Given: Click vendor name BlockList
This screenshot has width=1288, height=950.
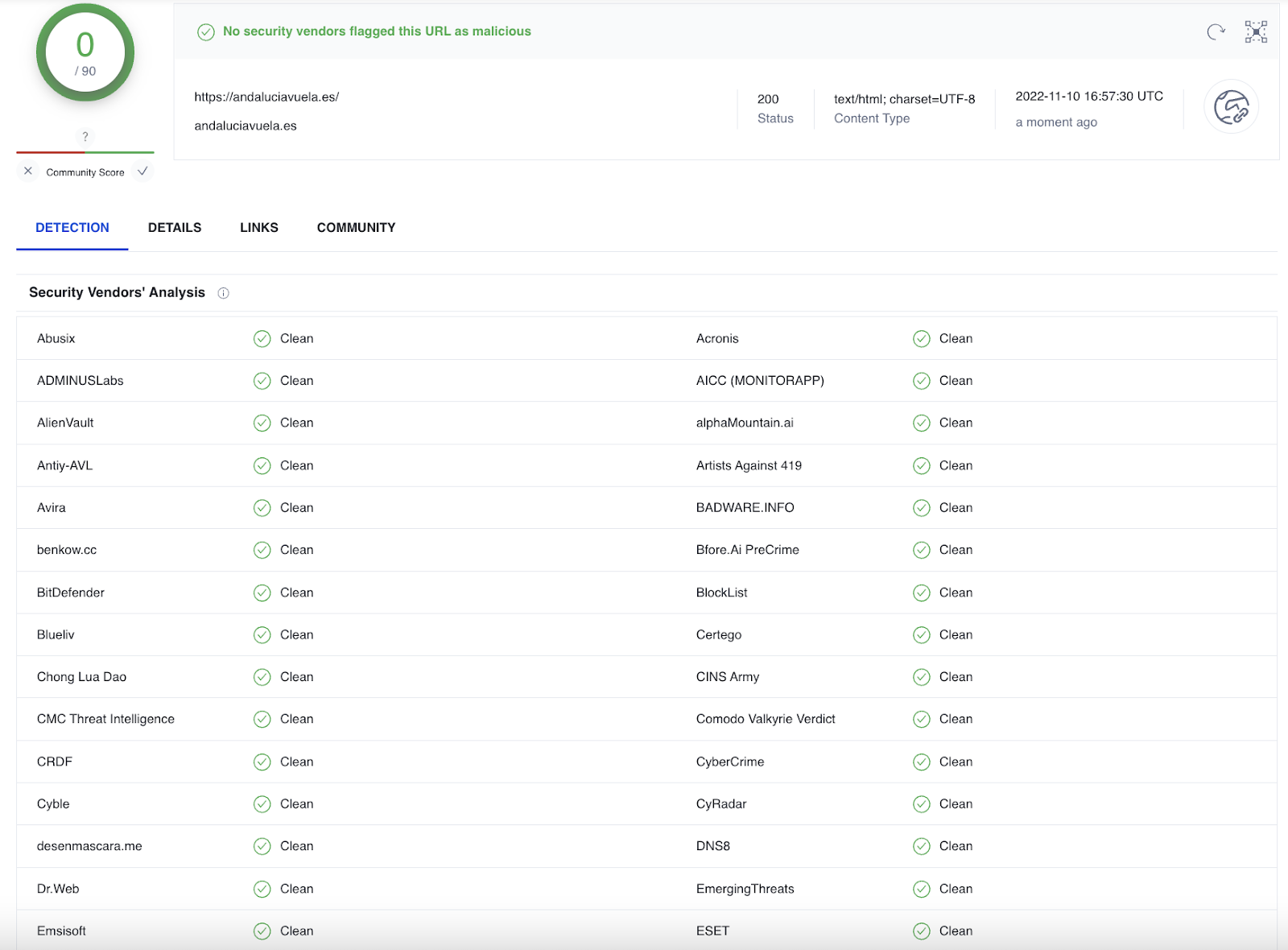Looking at the screenshot, I should 722,593.
